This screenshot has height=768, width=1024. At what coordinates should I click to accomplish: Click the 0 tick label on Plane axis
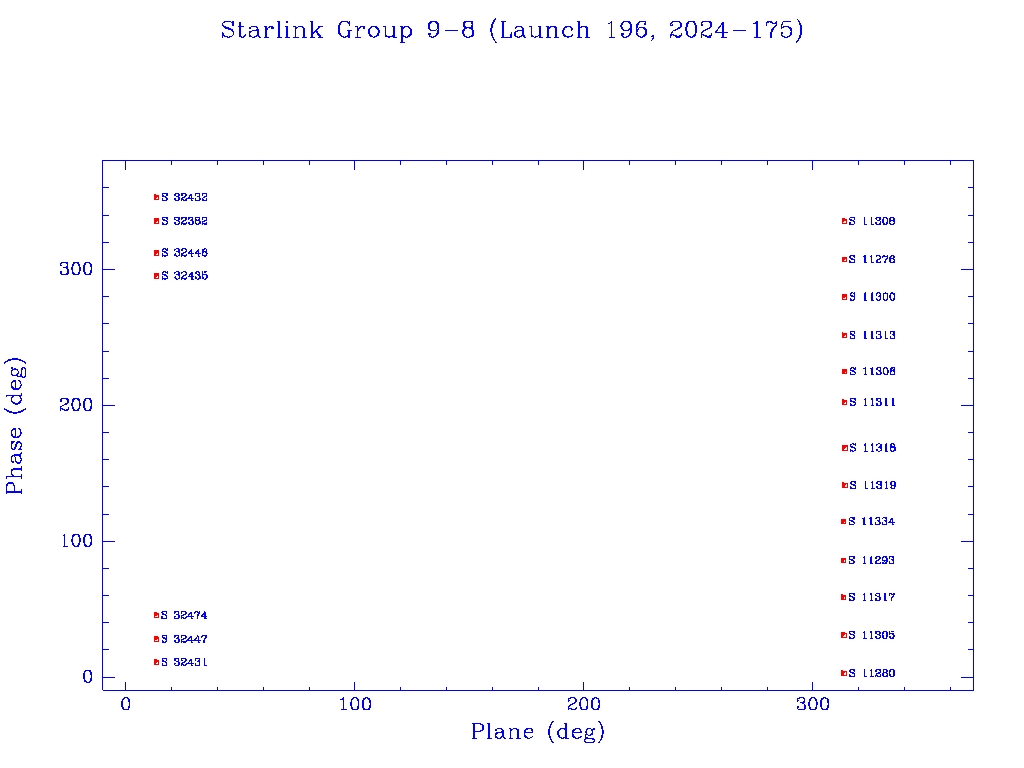click(125, 705)
